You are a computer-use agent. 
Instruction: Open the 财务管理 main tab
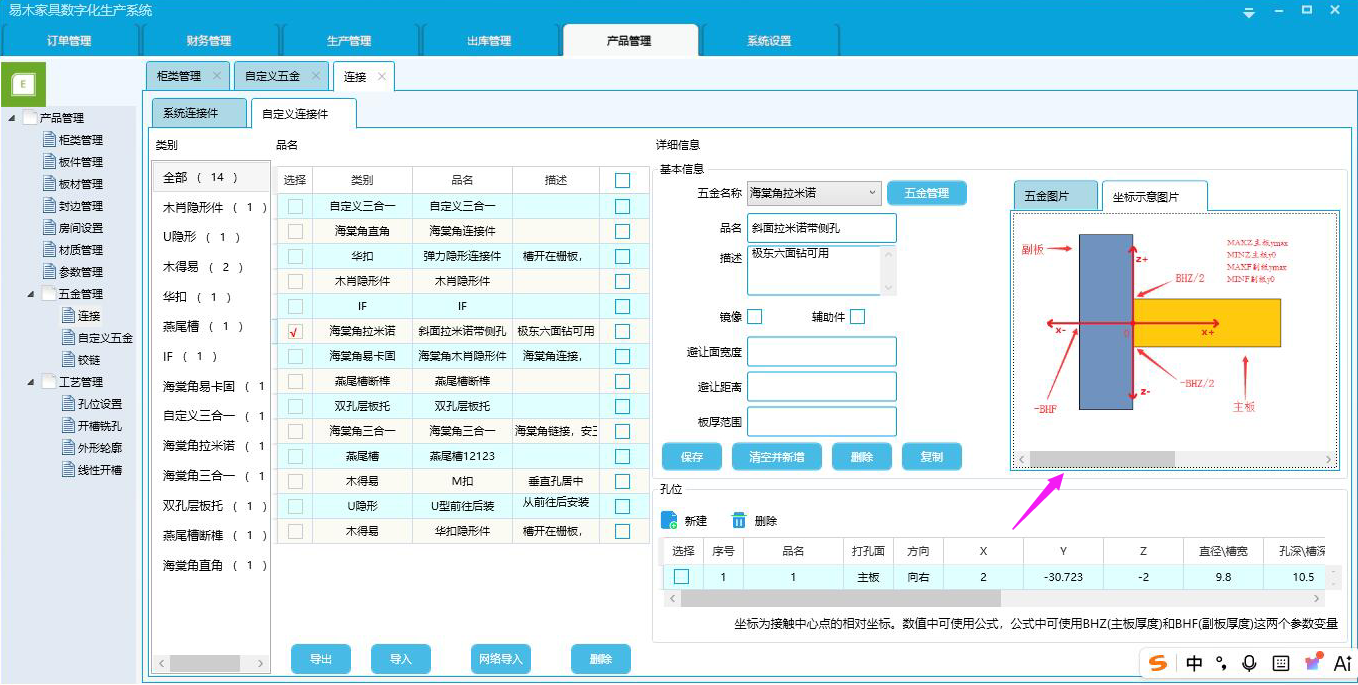coord(209,41)
